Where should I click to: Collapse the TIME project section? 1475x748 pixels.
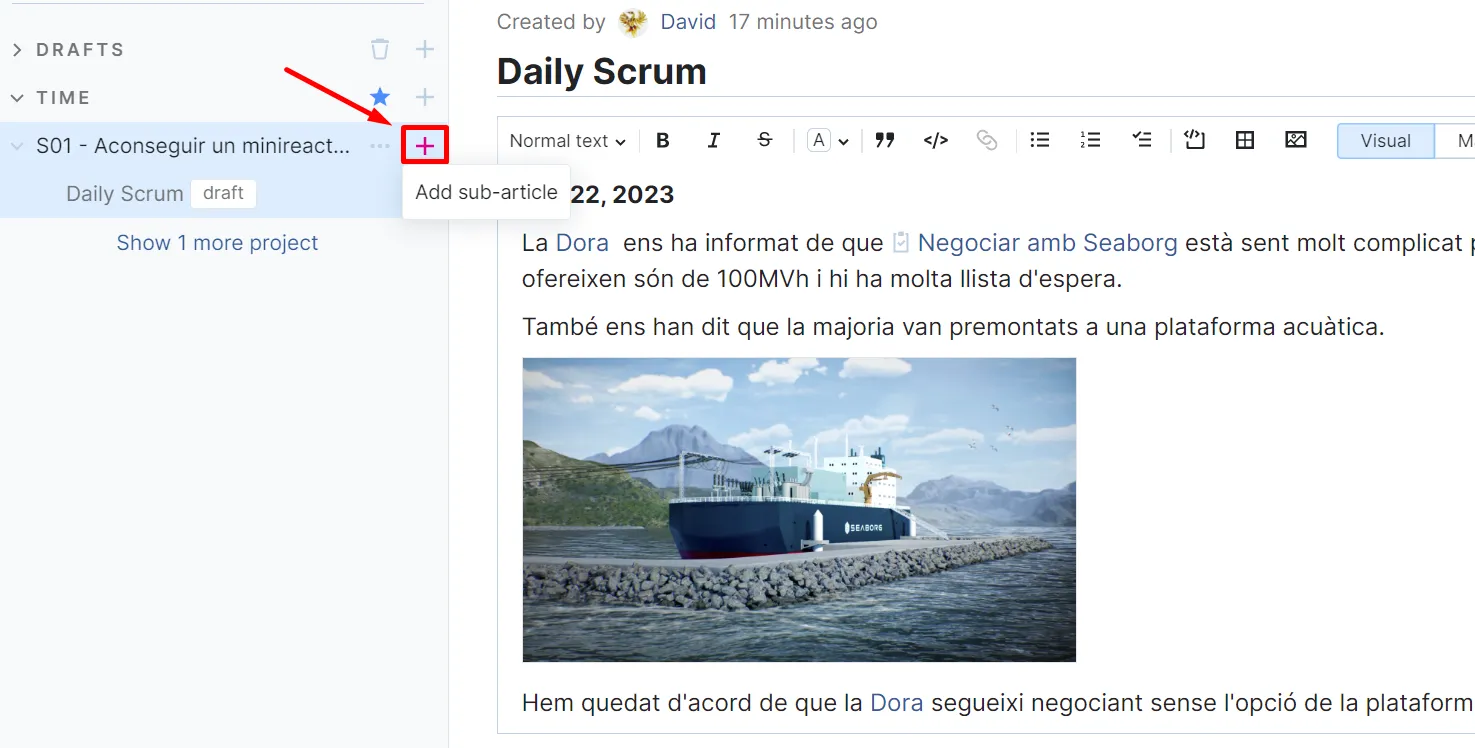[x=17, y=98]
